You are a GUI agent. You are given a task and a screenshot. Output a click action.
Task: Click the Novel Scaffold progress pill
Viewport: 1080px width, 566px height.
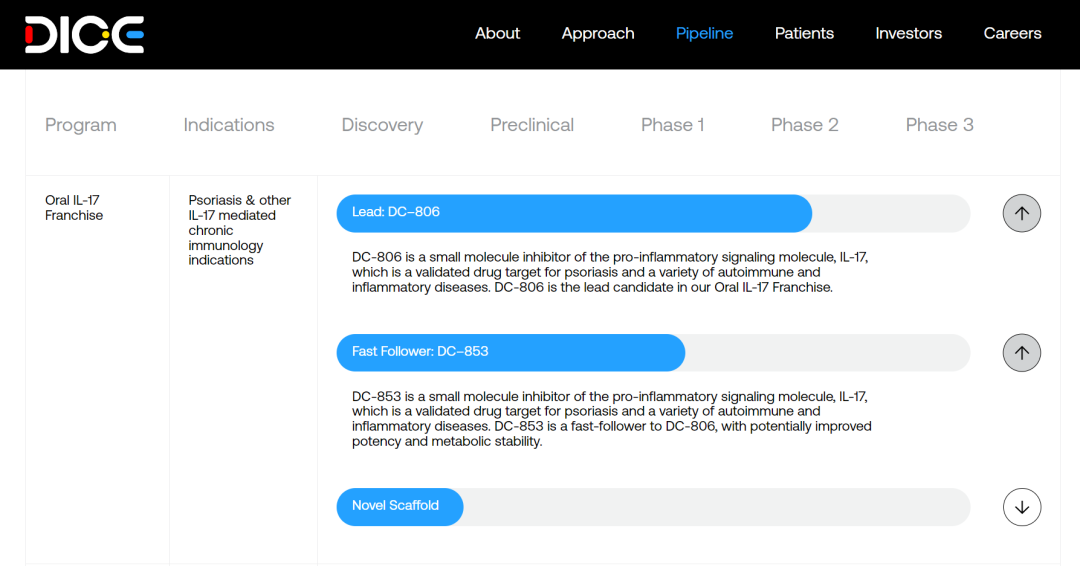[x=399, y=506]
